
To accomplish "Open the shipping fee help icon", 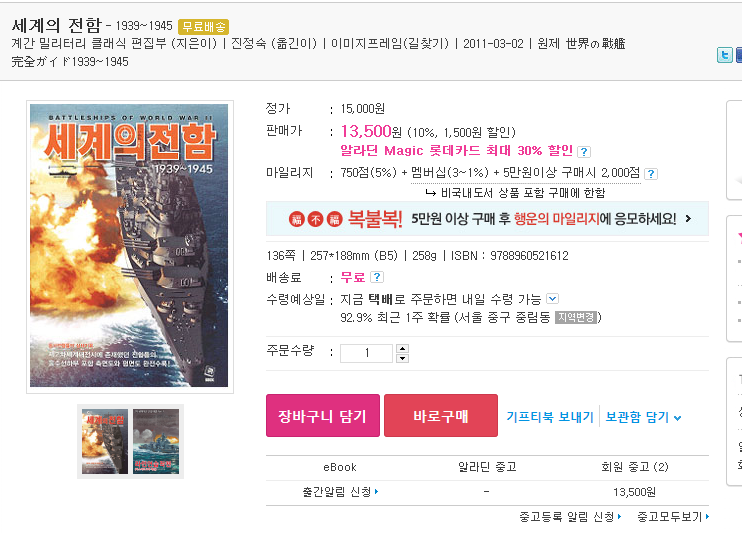I will tap(377, 277).
